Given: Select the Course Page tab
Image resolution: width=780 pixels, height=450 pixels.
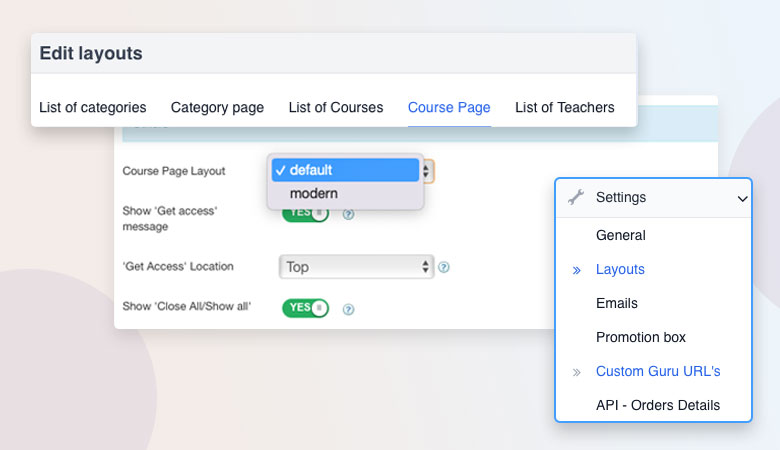Looking at the screenshot, I should [x=449, y=107].
